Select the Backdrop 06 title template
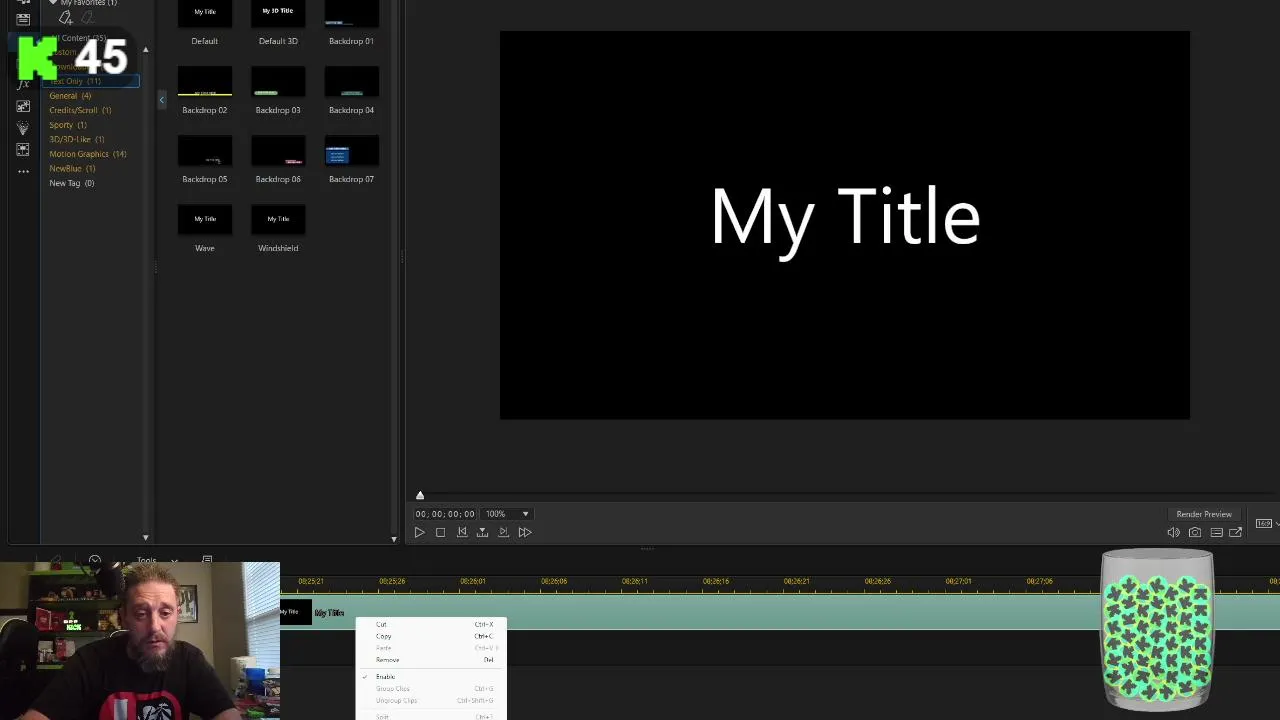Image resolution: width=1280 pixels, height=720 pixels. [x=278, y=159]
